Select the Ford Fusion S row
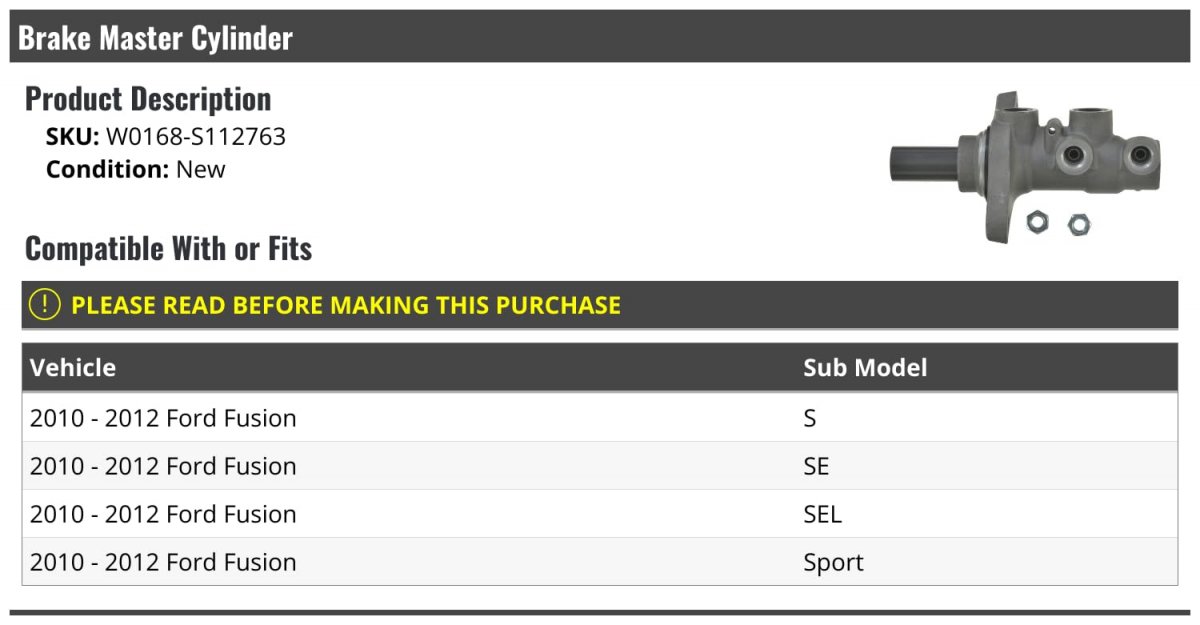 600,418
